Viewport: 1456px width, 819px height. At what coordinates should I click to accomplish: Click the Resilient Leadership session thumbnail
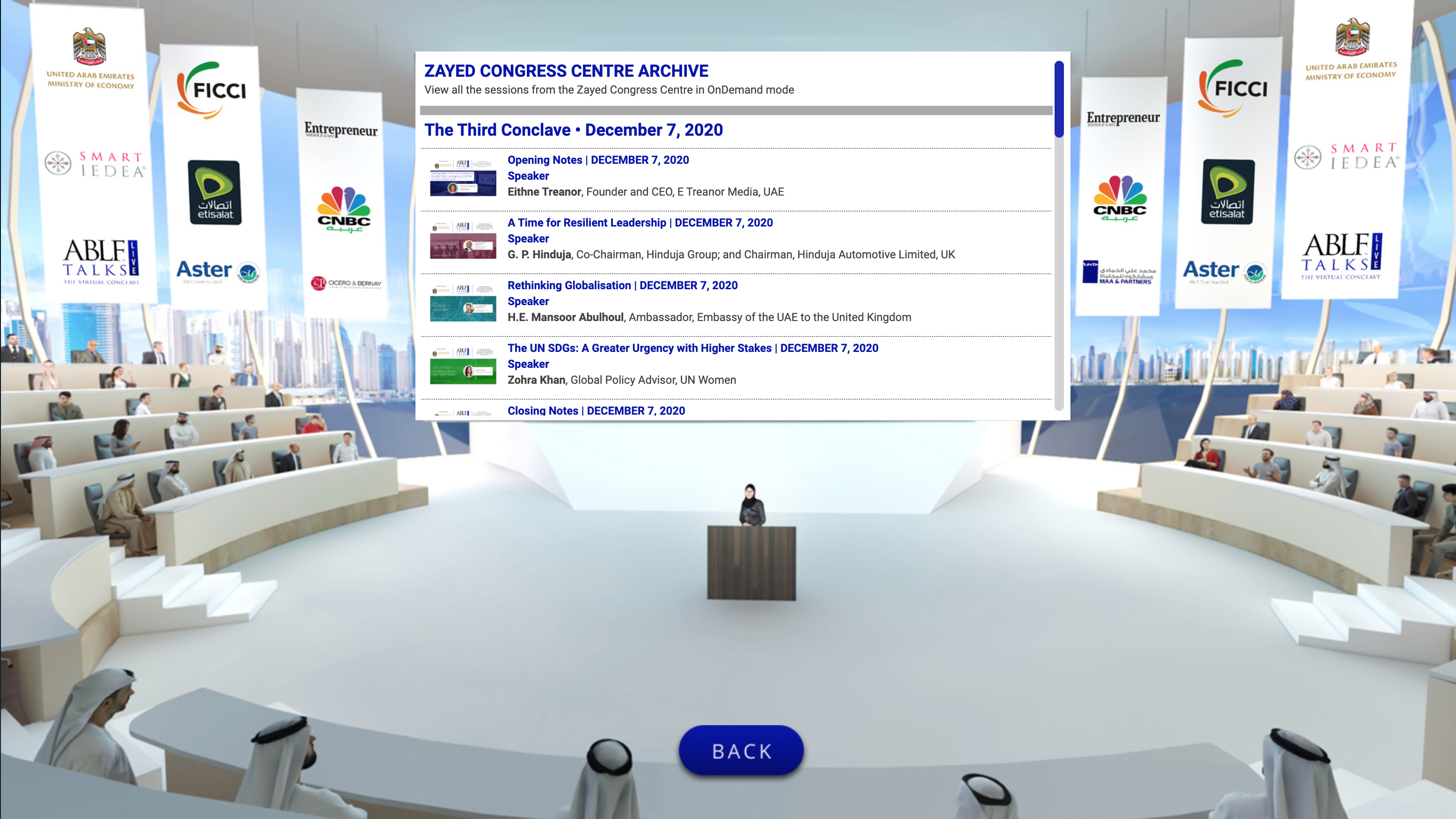pyautogui.click(x=463, y=241)
